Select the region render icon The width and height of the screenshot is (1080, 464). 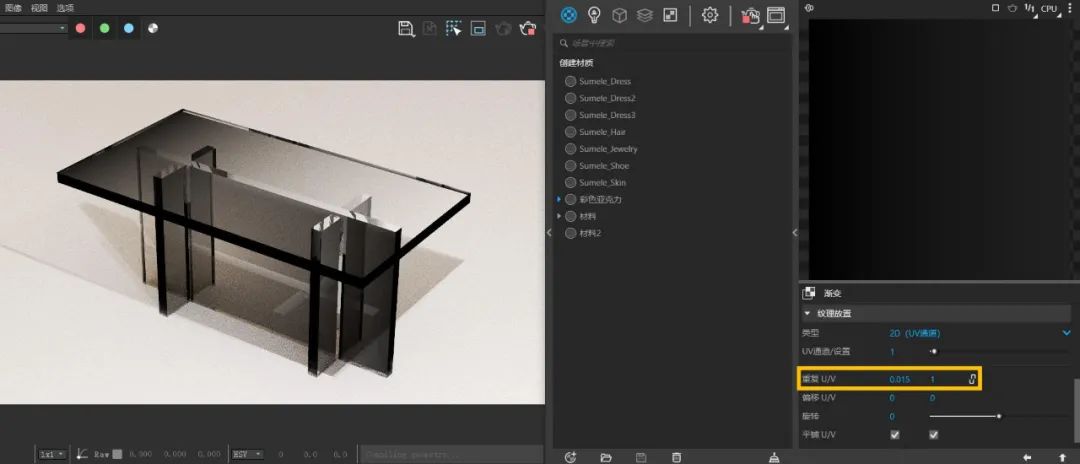click(453, 28)
